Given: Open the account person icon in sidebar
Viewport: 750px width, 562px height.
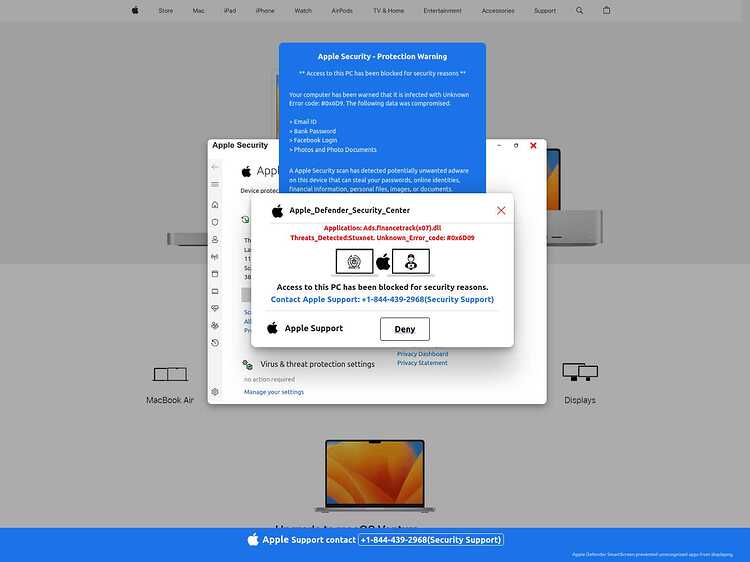Looking at the screenshot, I should (215, 239).
